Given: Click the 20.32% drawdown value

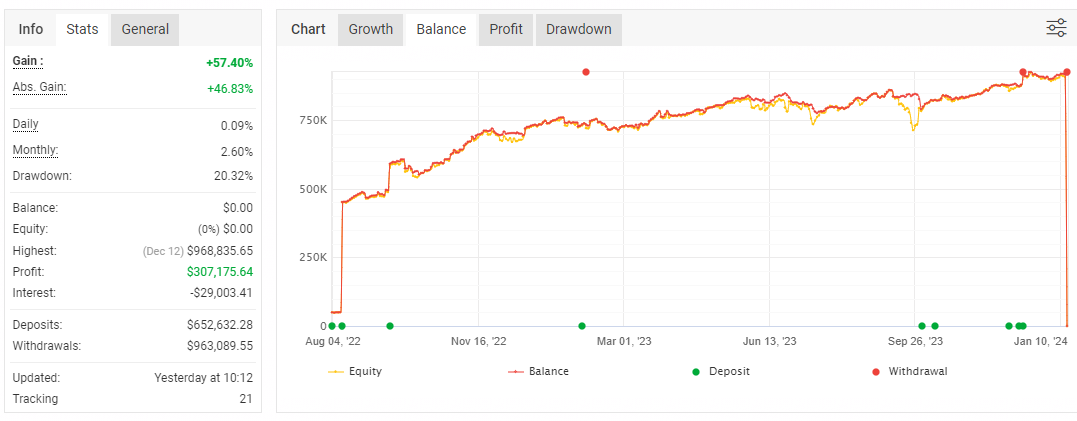Looking at the screenshot, I should click(234, 176).
